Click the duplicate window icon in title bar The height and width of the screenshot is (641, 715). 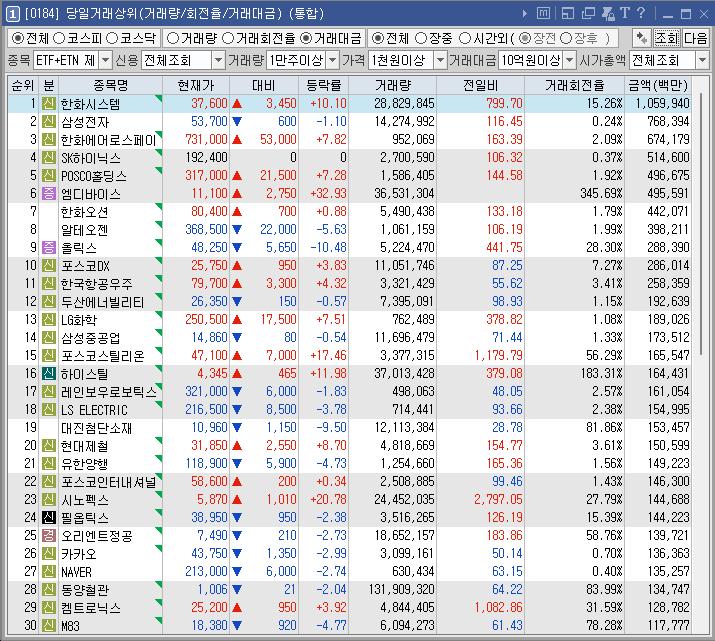588,14
